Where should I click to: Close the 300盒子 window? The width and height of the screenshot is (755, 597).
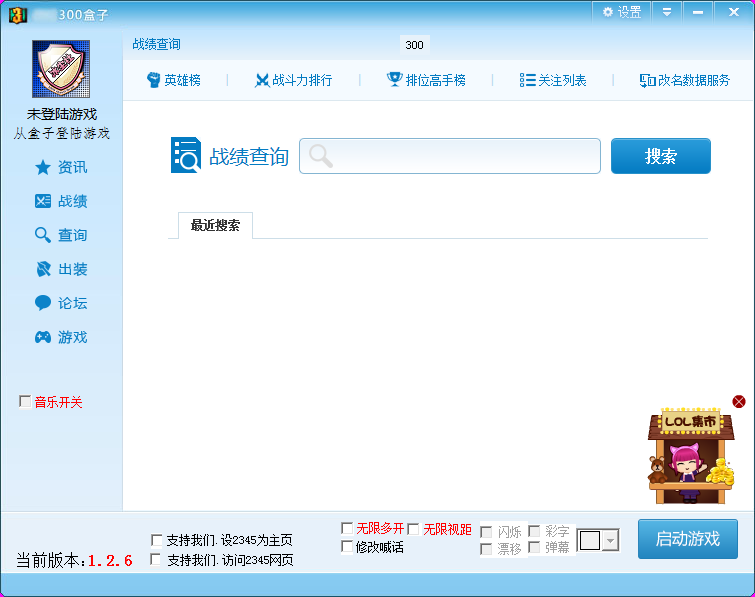tap(734, 12)
